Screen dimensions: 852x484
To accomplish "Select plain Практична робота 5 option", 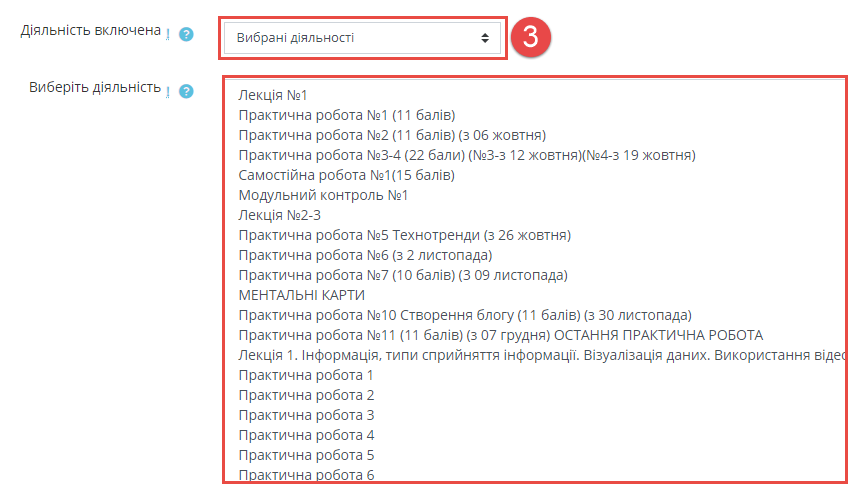I will (x=306, y=455).
